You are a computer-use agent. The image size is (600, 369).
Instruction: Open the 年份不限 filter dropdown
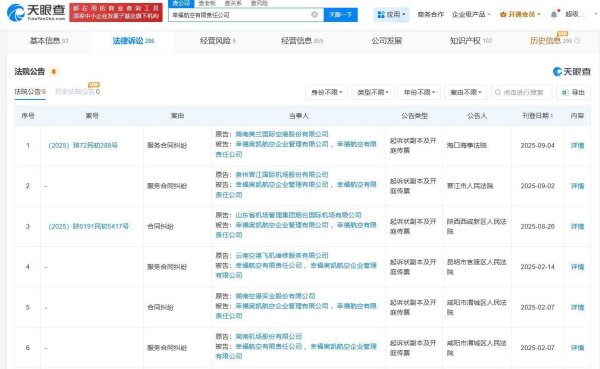coord(419,92)
